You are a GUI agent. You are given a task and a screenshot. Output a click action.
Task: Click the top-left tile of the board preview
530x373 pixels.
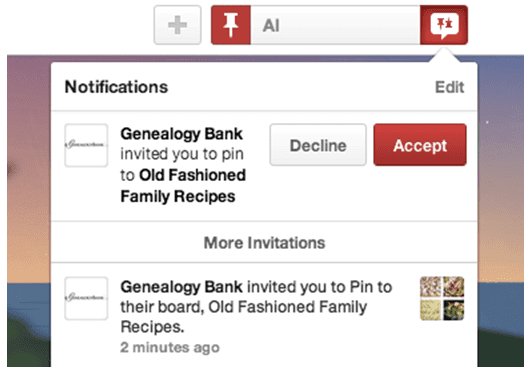coord(431,287)
